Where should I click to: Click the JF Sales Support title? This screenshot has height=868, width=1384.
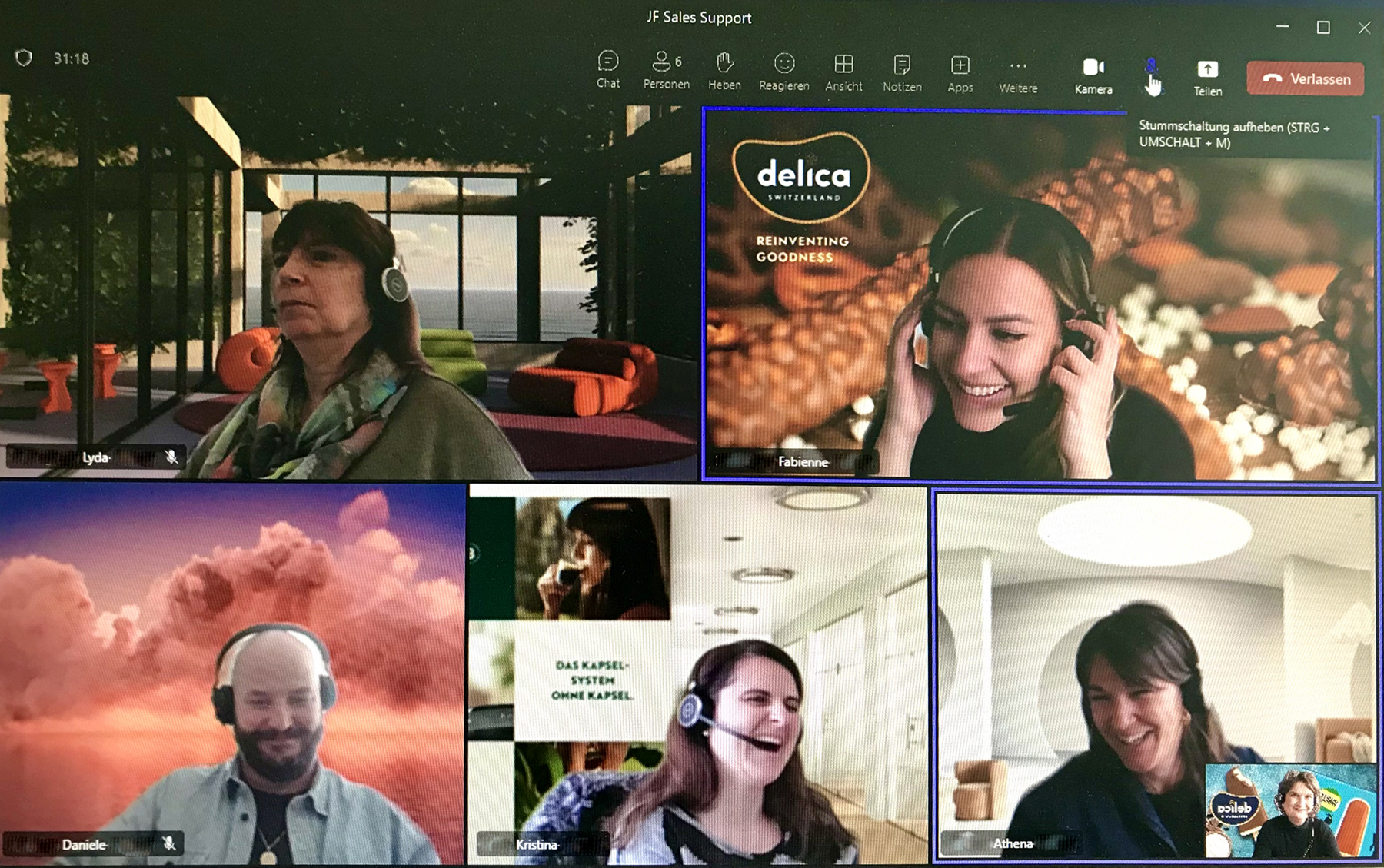pyautogui.click(x=699, y=17)
